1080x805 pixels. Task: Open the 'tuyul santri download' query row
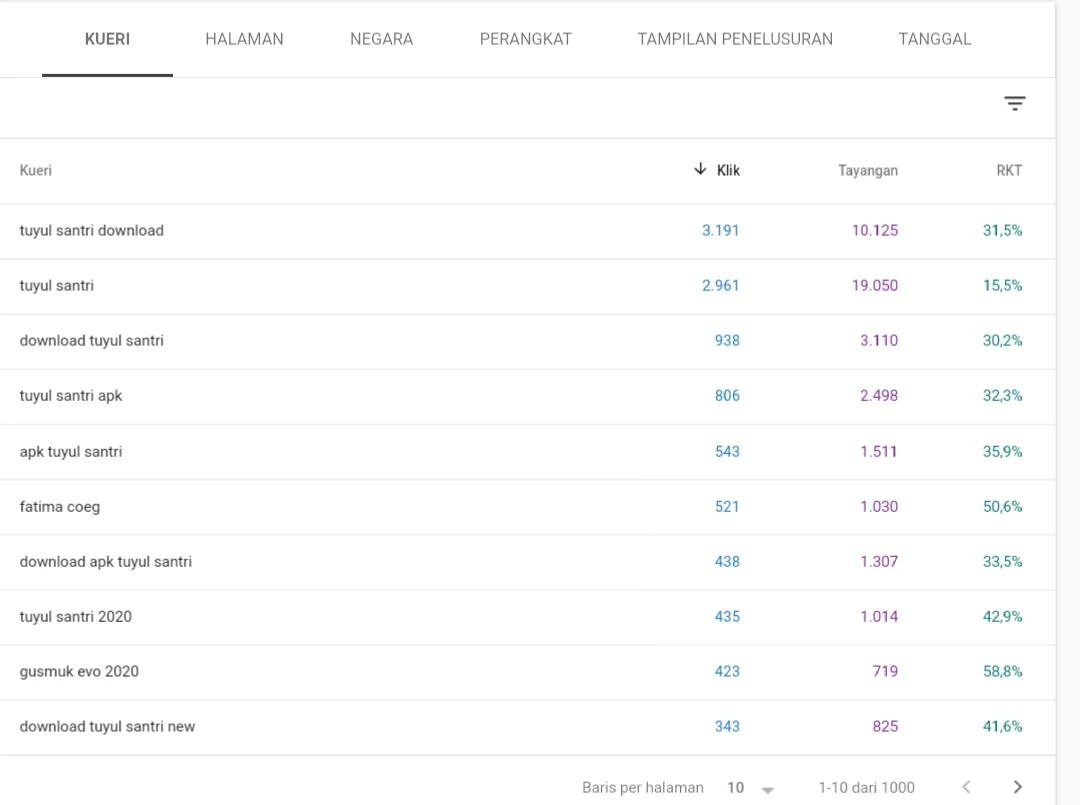(528, 231)
